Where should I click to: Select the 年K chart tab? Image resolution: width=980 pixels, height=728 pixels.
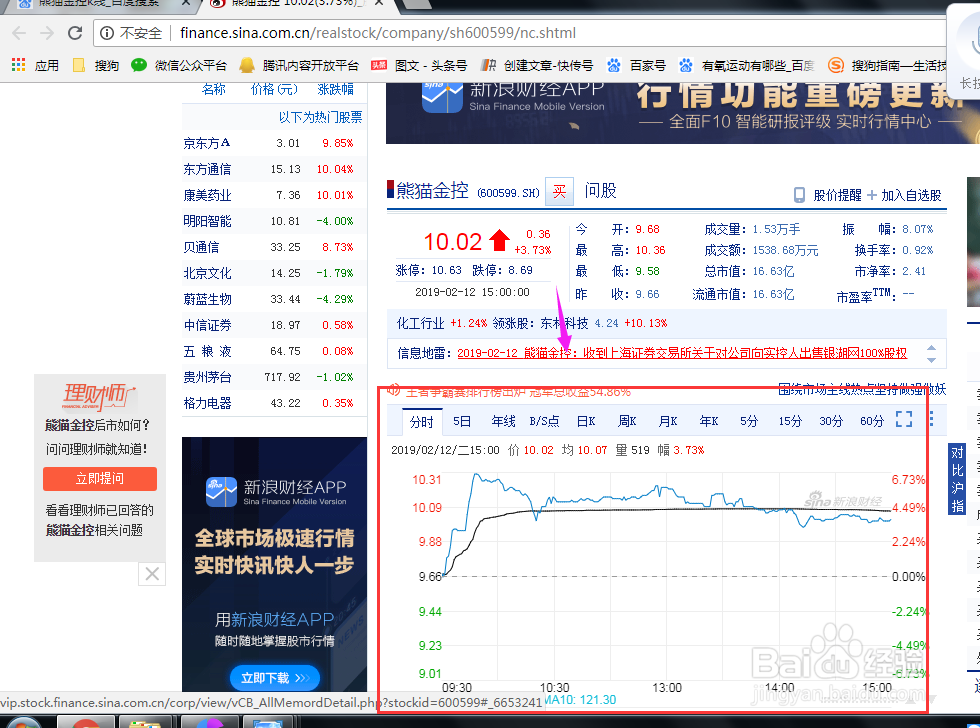[x=709, y=421]
